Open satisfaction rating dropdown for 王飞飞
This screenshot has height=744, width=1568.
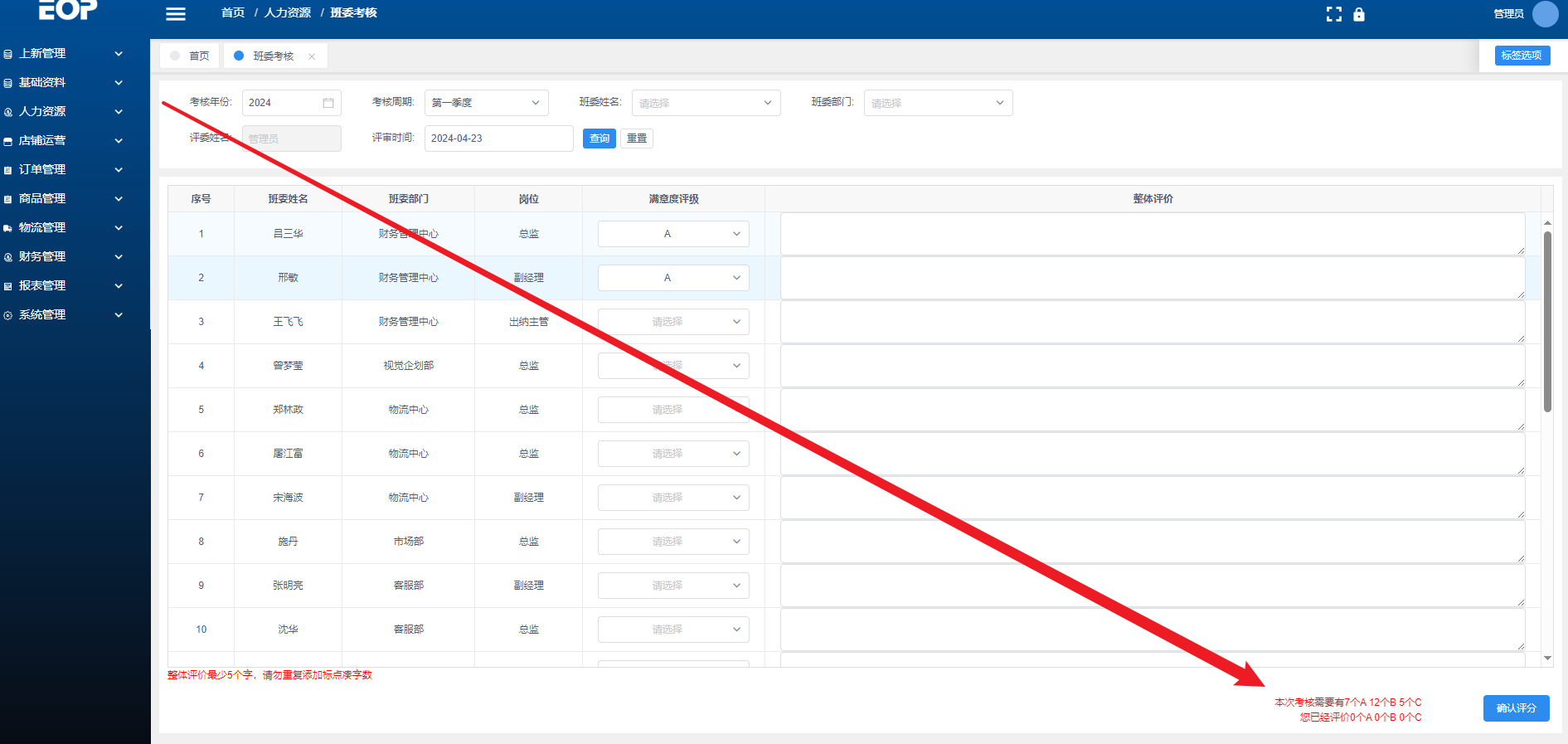coord(672,322)
